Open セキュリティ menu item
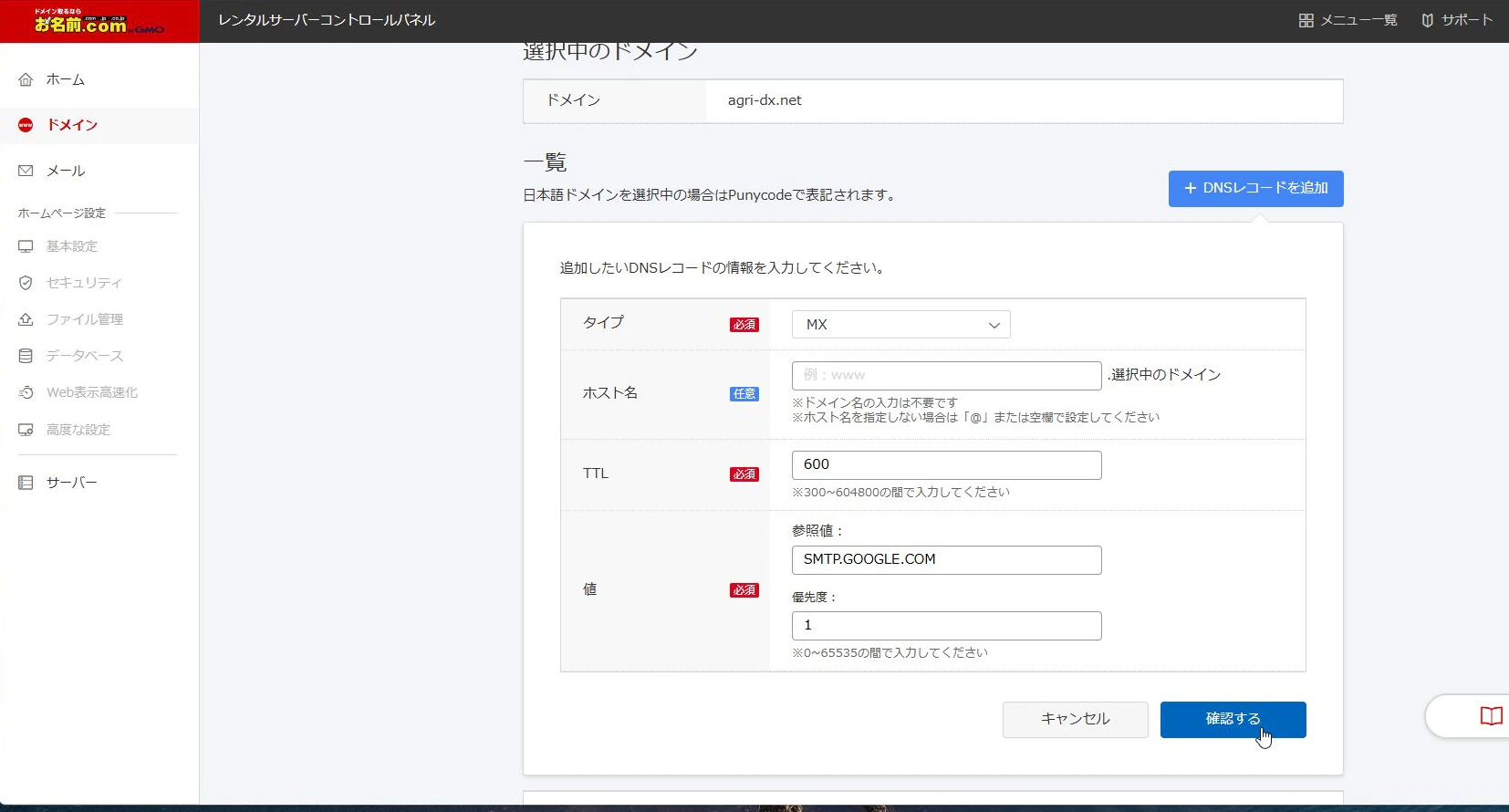The height and width of the screenshot is (812, 1509). [84, 283]
